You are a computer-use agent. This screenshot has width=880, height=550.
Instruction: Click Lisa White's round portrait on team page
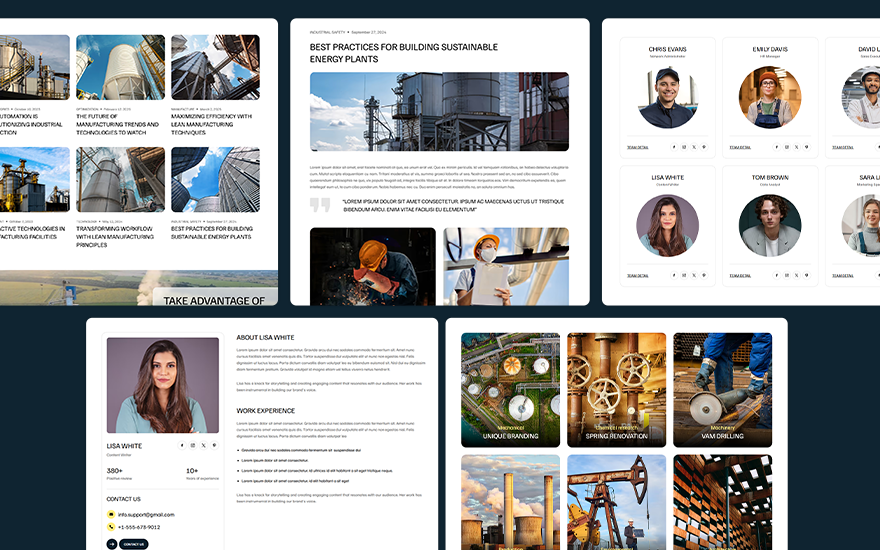point(667,226)
